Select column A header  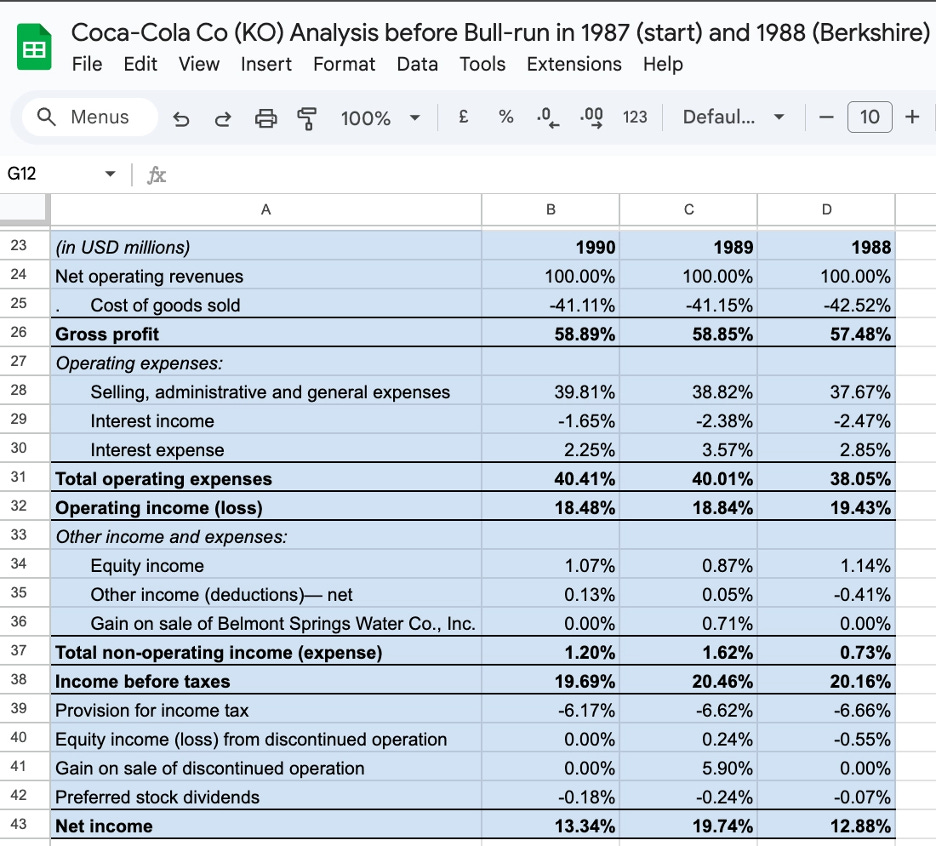point(266,210)
